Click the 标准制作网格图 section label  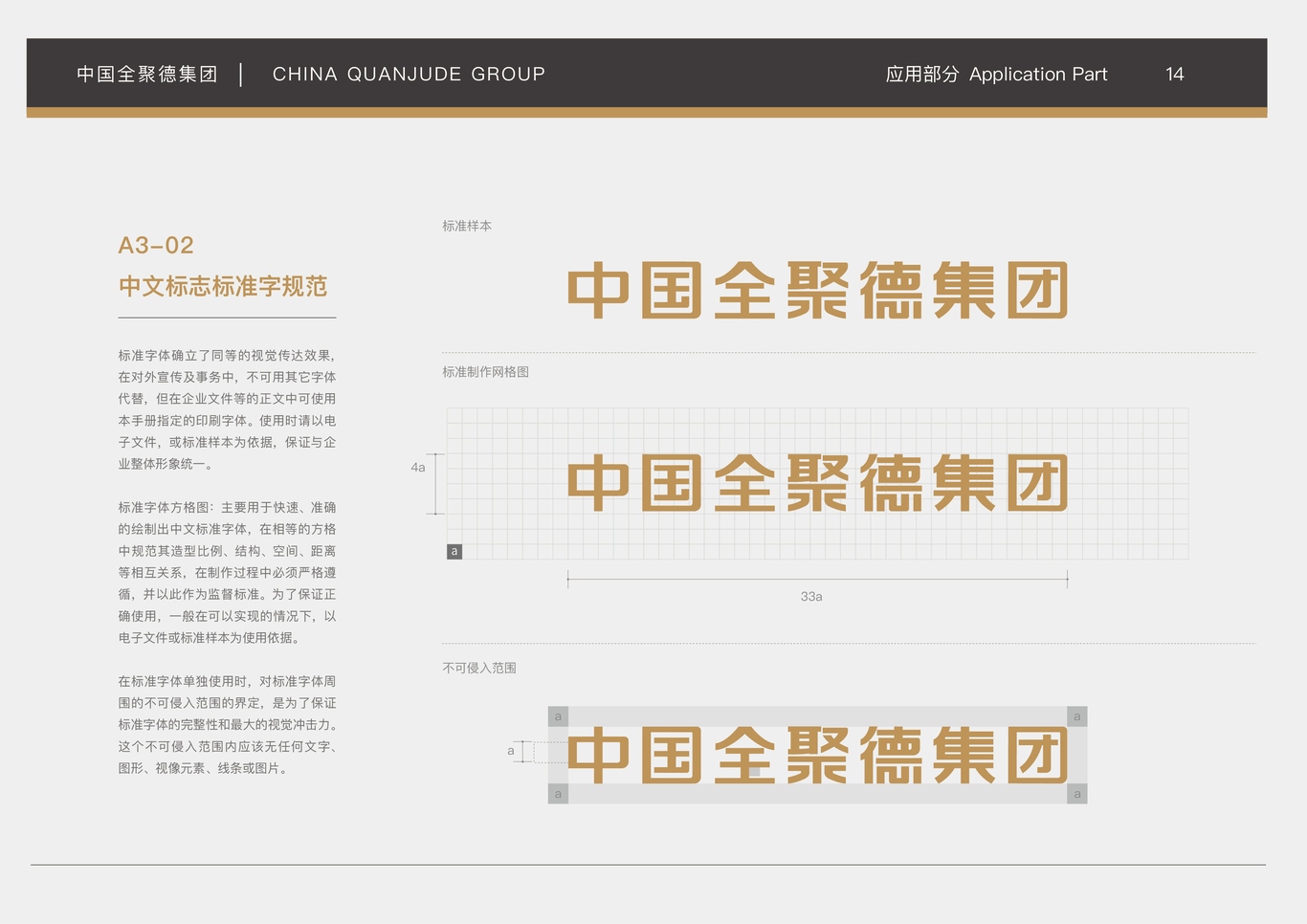click(485, 371)
